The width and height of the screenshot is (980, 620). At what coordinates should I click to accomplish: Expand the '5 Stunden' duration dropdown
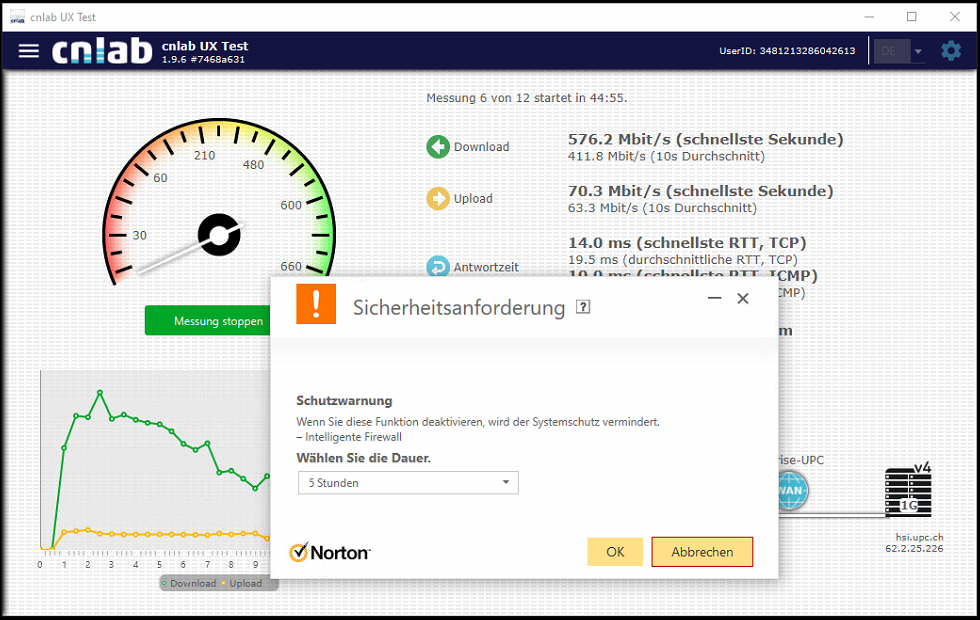tap(408, 483)
